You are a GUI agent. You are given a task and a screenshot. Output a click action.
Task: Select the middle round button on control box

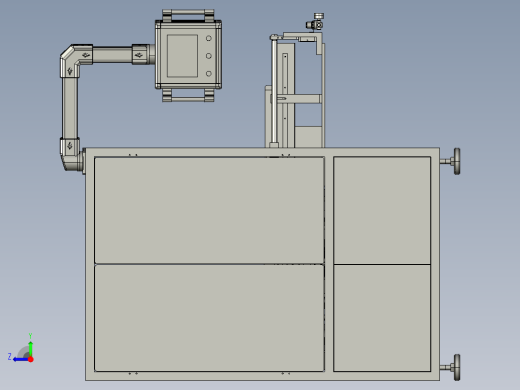[x=209, y=56]
